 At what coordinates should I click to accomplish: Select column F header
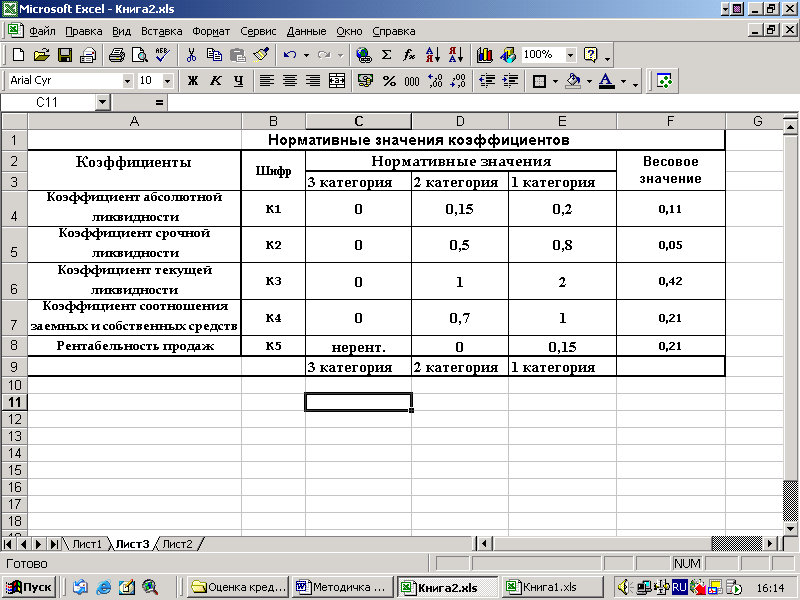pyautogui.click(x=670, y=121)
